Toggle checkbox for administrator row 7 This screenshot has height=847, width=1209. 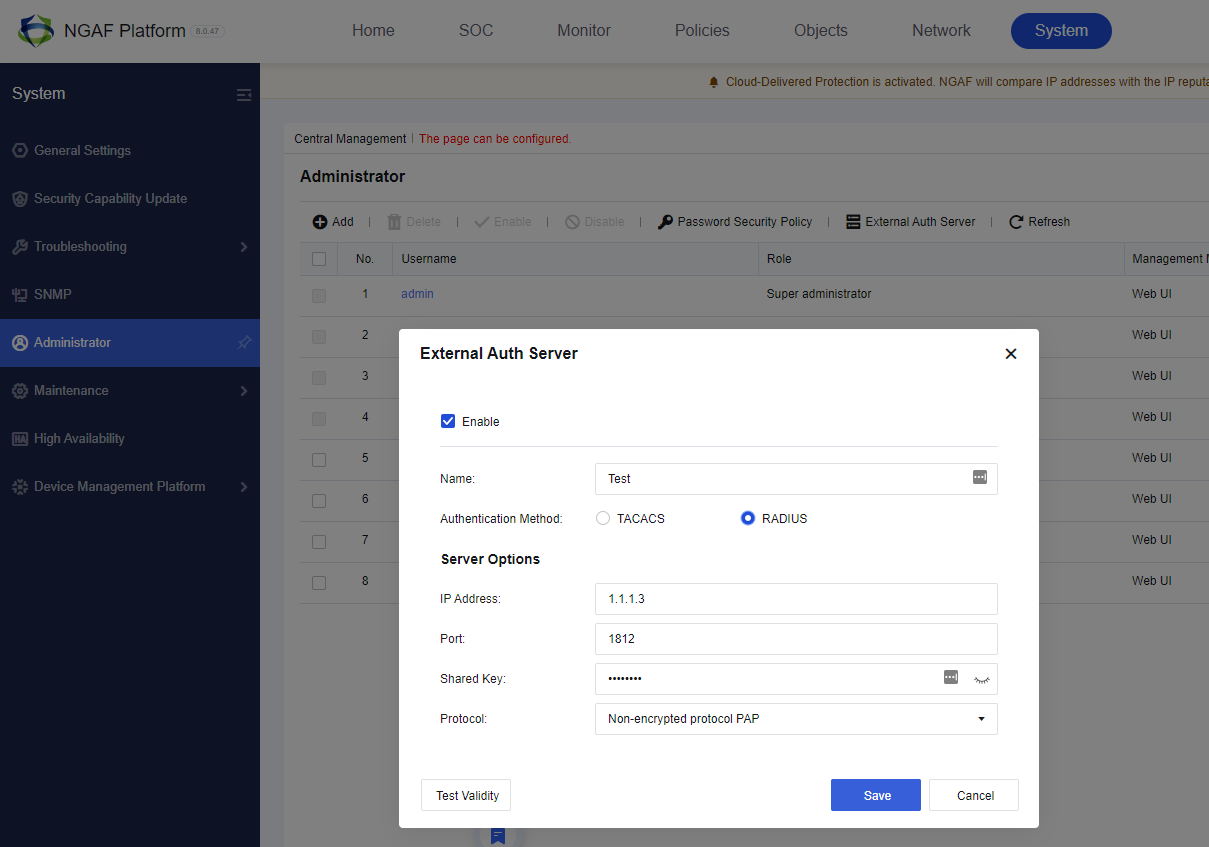(x=319, y=542)
